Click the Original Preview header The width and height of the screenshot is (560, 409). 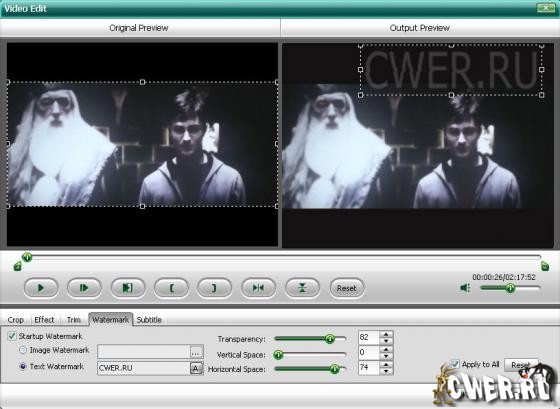pyautogui.click(x=139, y=28)
